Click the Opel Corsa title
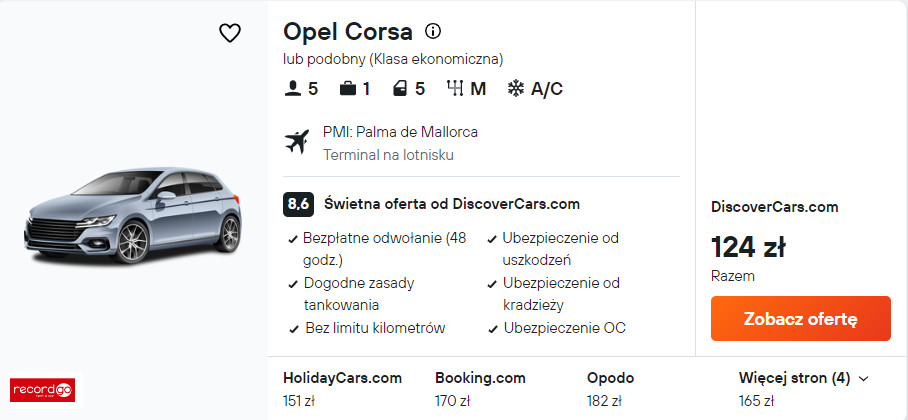 tap(347, 32)
